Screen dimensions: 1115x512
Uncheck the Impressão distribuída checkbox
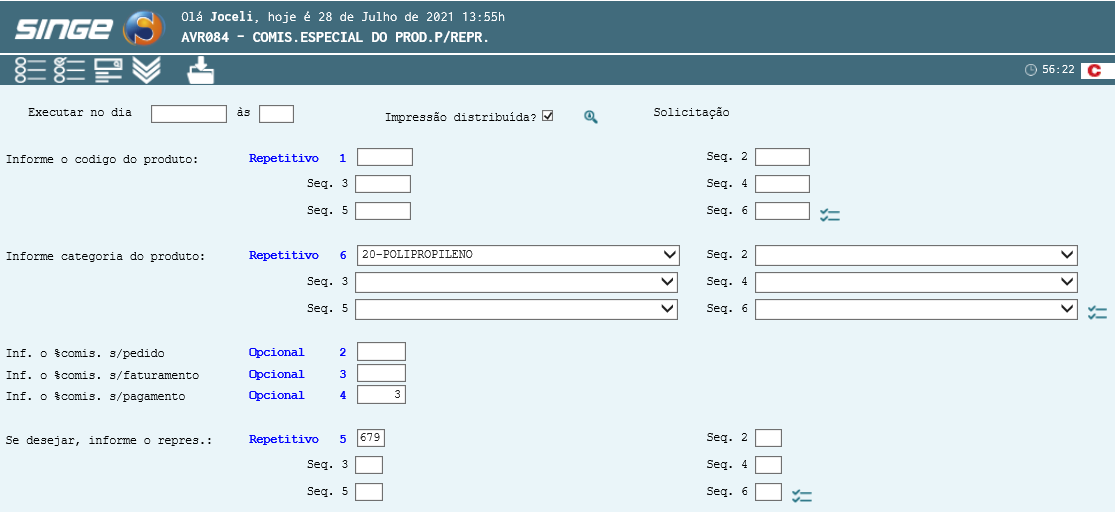[x=547, y=116]
